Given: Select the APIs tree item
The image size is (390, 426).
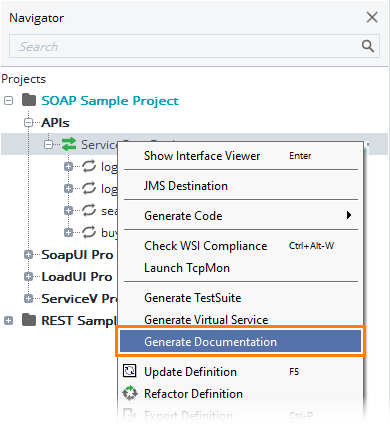Looking at the screenshot, I should click(55, 122).
